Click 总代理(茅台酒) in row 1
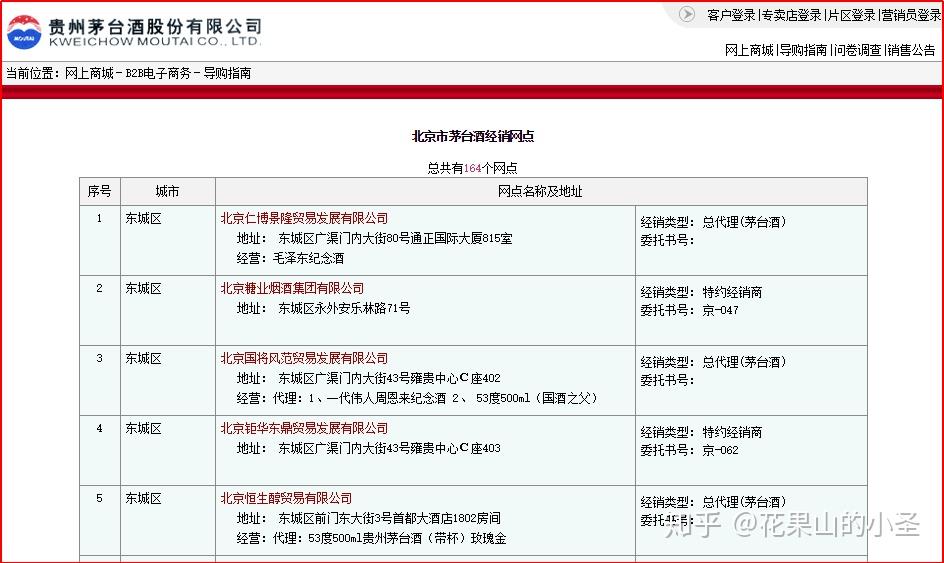Screen dimensions: 944x563 [744, 222]
